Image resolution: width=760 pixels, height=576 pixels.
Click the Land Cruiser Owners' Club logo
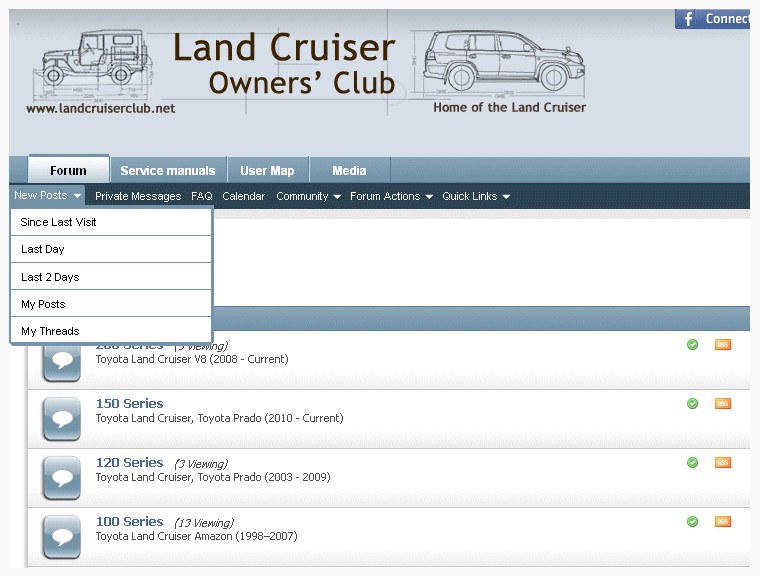point(285,64)
